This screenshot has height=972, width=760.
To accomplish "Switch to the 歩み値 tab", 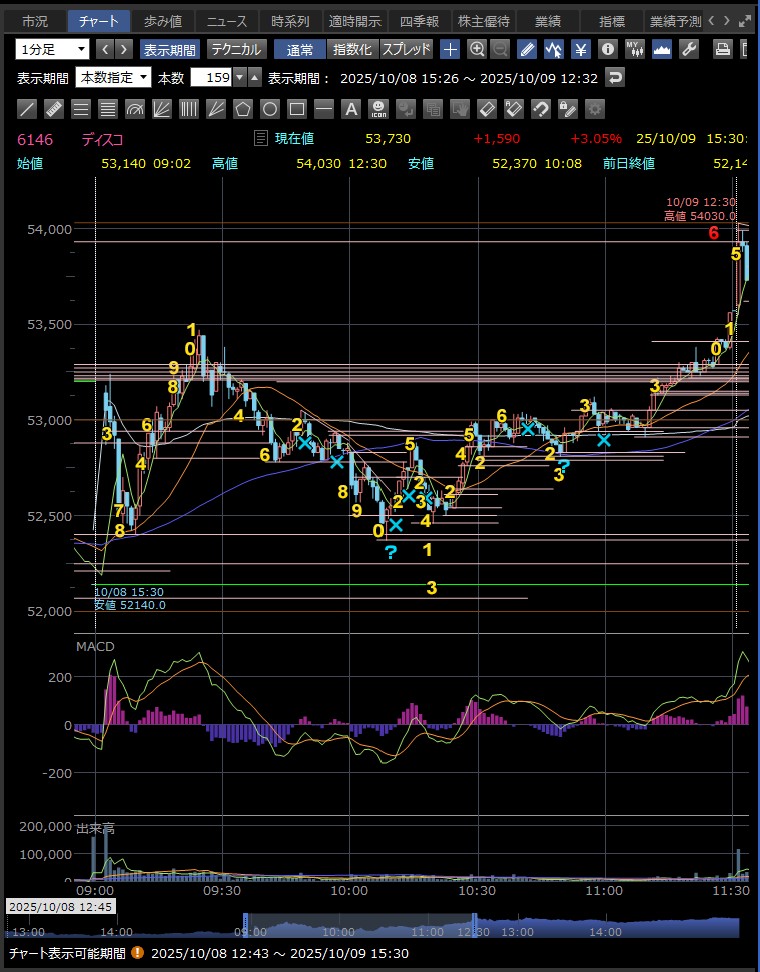I will (162, 20).
